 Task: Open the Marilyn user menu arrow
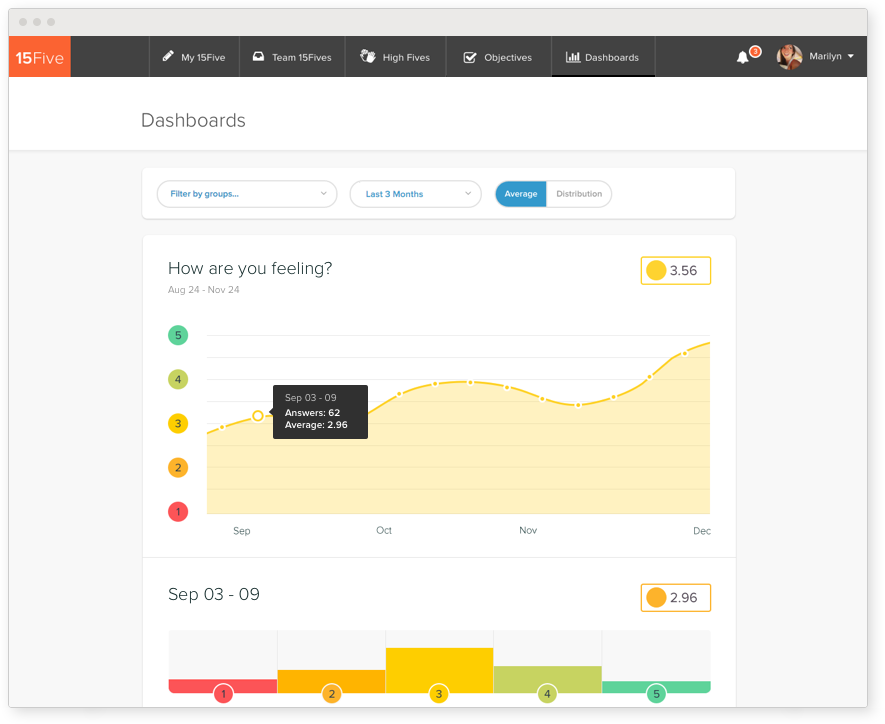(851, 57)
